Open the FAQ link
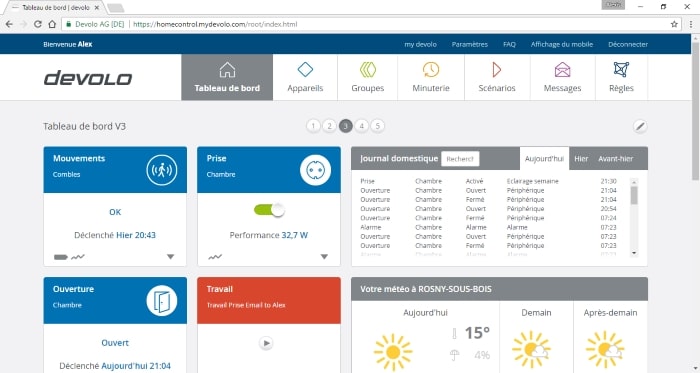The image size is (700, 373). pyautogui.click(x=509, y=44)
